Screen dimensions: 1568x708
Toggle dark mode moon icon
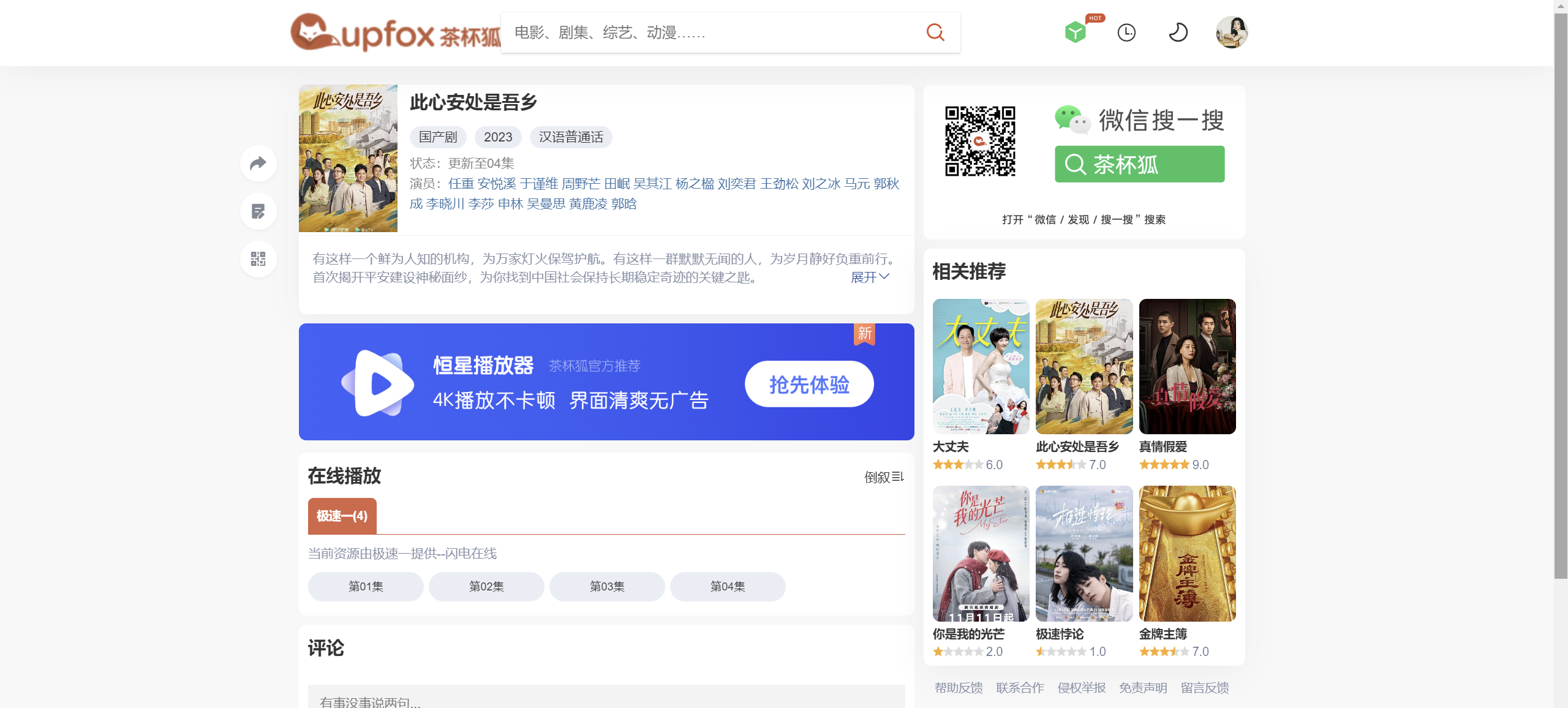coord(1178,32)
